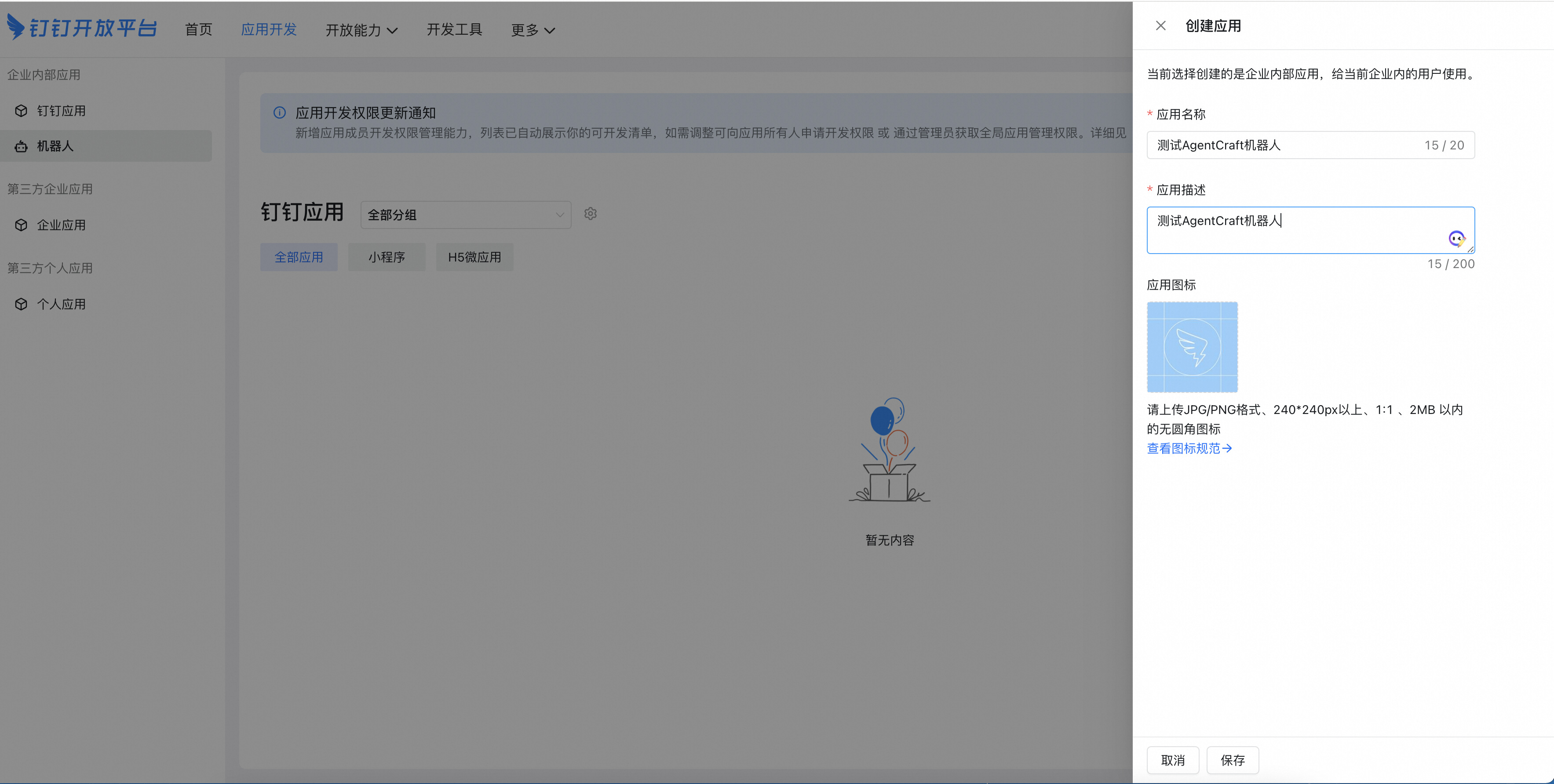This screenshot has width=1554, height=784.
Task: Click the 第三方企业应用 section heading
Action: (x=49, y=189)
